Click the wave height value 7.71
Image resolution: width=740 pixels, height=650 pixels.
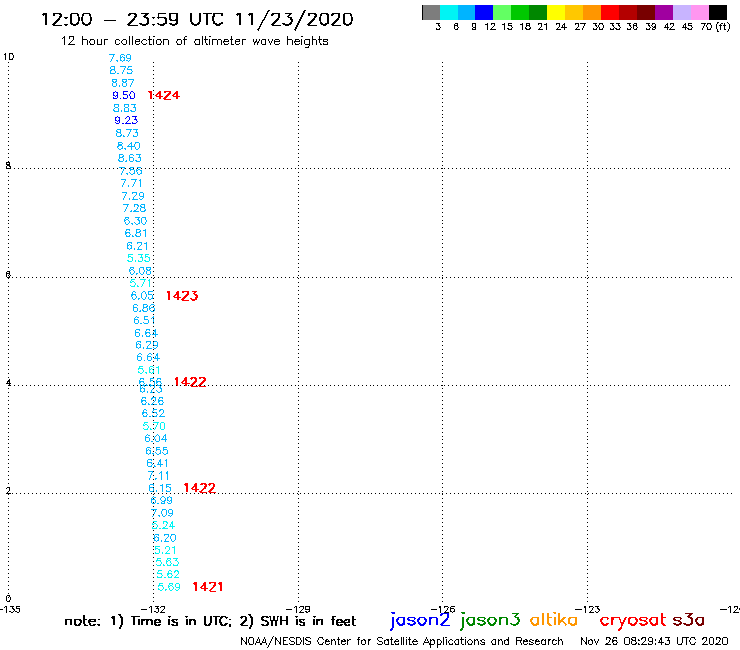tap(131, 183)
